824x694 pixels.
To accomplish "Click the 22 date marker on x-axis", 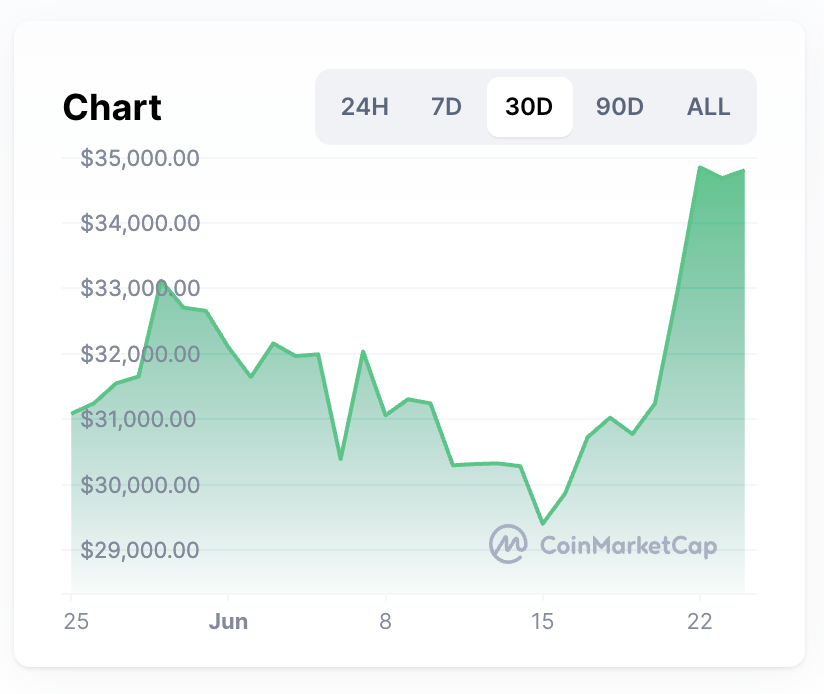I will click(x=700, y=621).
